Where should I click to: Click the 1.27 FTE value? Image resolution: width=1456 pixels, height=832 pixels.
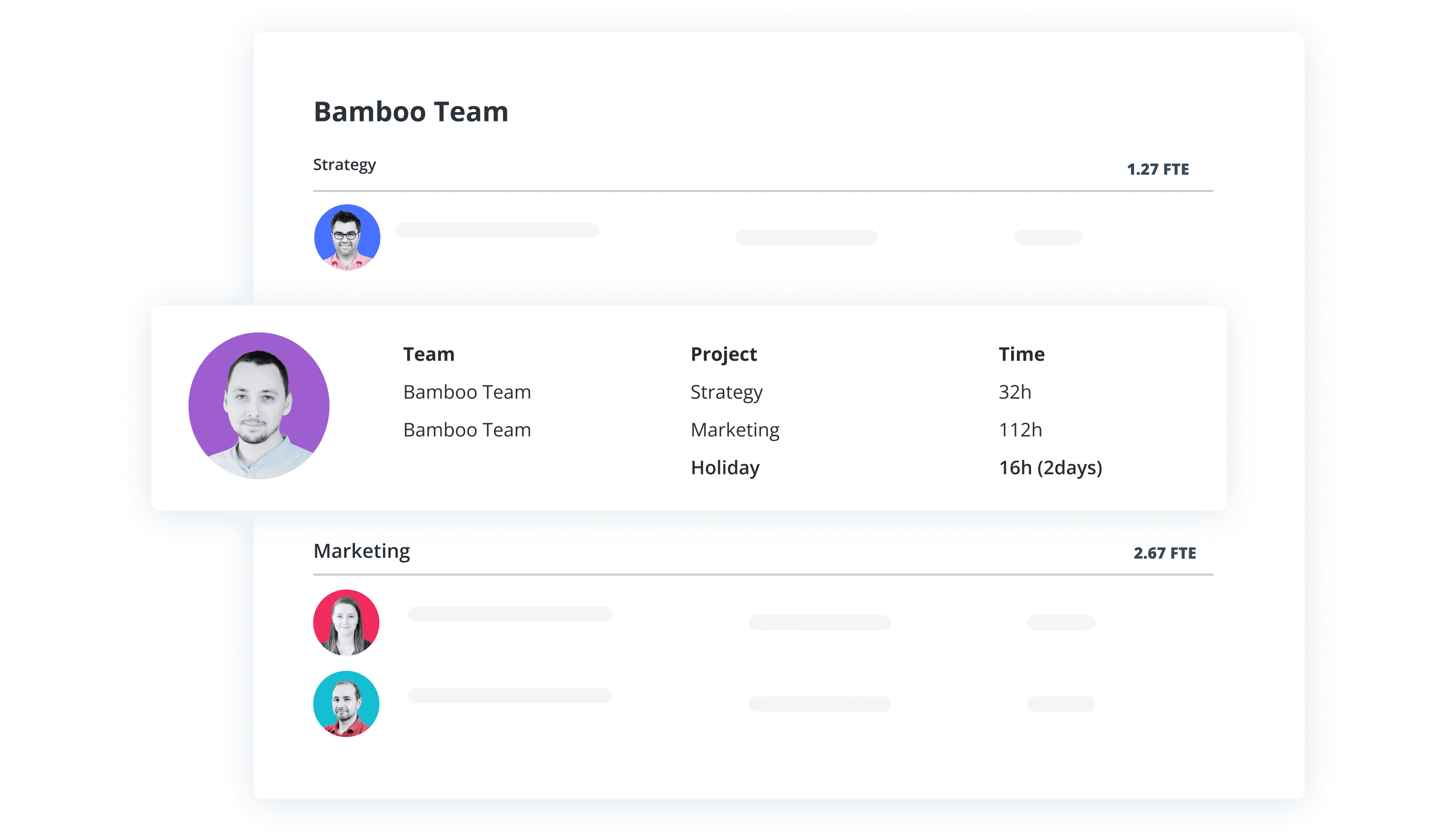point(1158,169)
